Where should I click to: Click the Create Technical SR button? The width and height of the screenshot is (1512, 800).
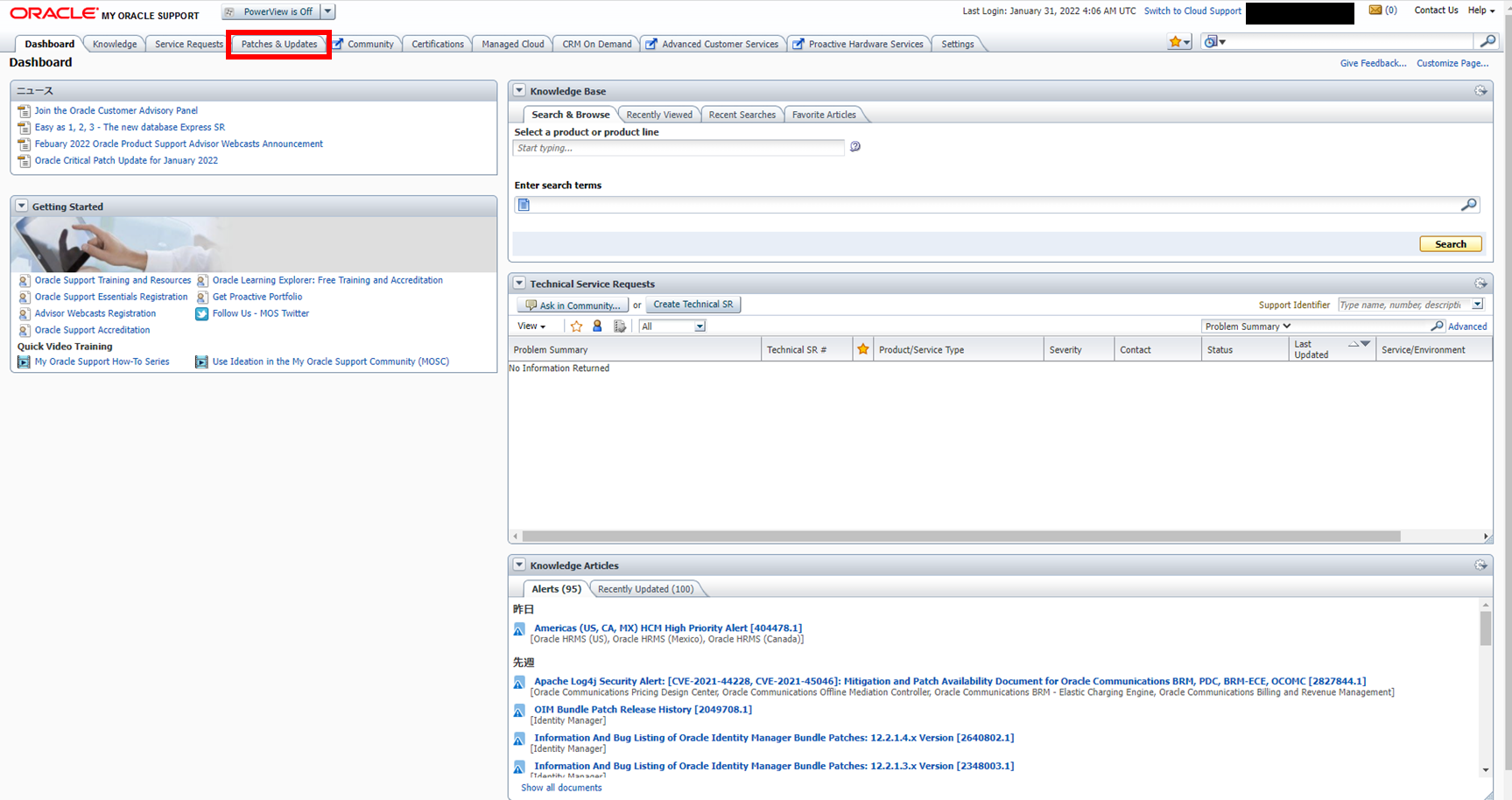693,304
